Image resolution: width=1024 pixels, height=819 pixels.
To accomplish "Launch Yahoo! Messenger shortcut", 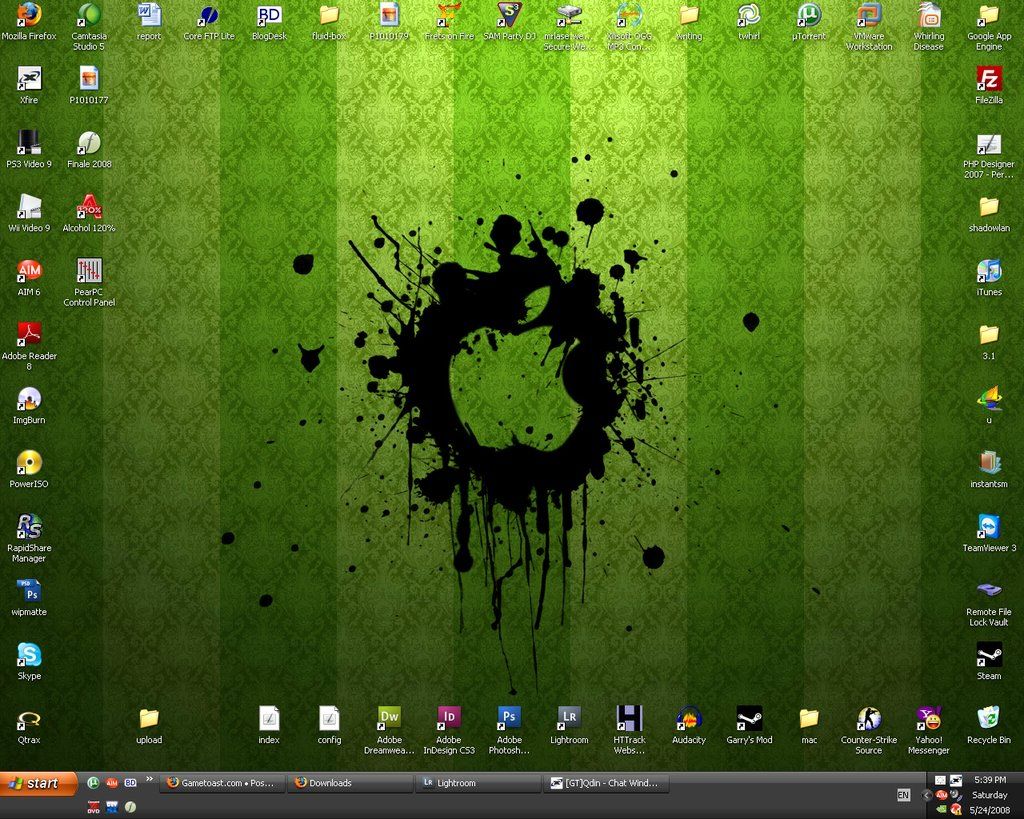I will pos(929,730).
